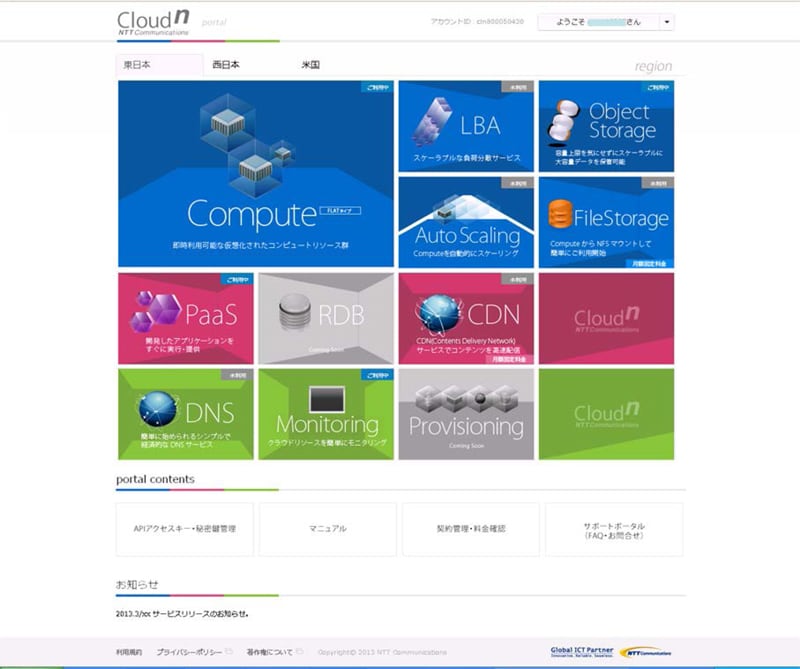Open the 利用規約 footer link
The image size is (800, 669).
pyautogui.click(x=129, y=652)
